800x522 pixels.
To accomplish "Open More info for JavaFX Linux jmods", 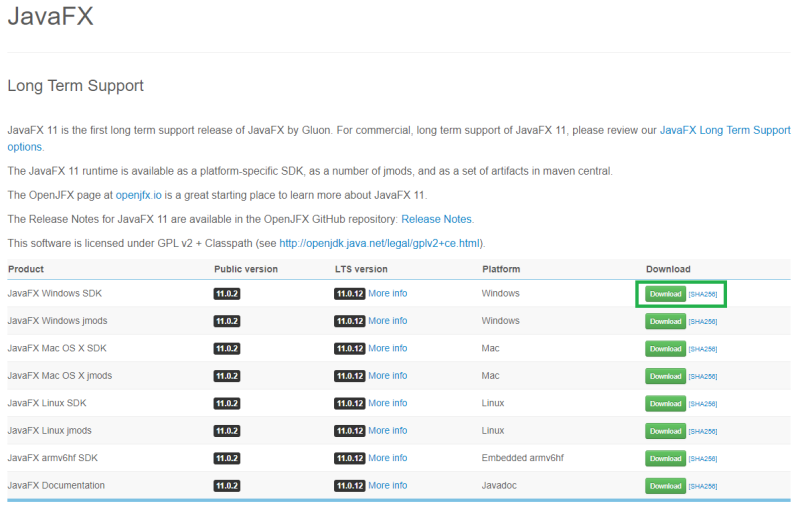I will coord(388,431).
